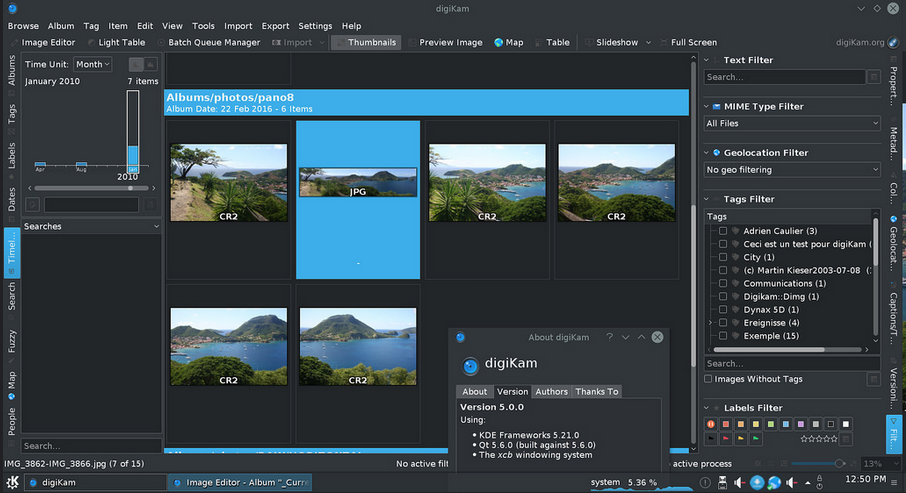Select the JPG panorama thumbnail

click(x=357, y=182)
